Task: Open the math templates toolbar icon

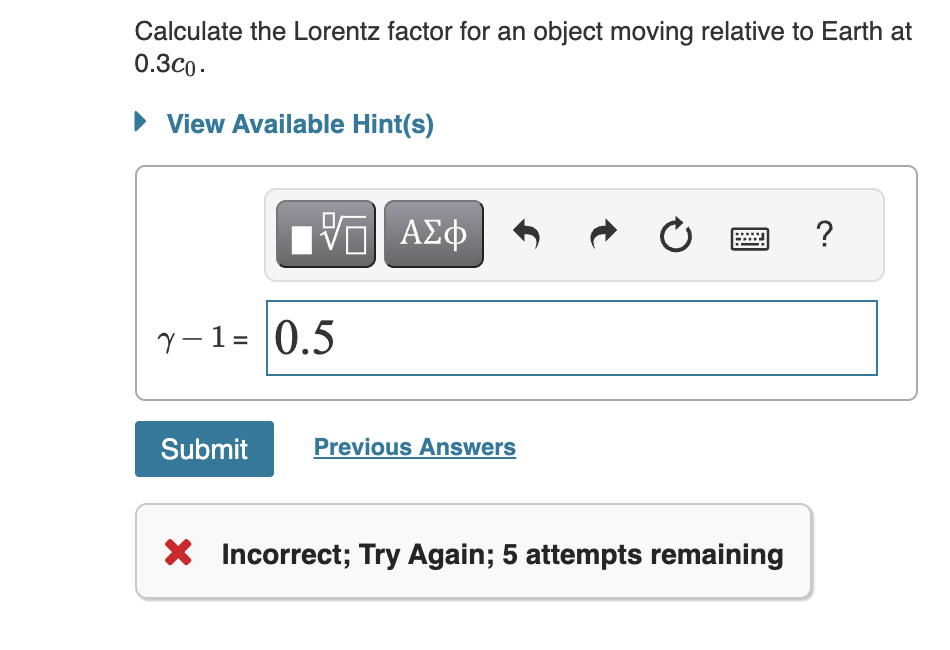Action: point(324,233)
